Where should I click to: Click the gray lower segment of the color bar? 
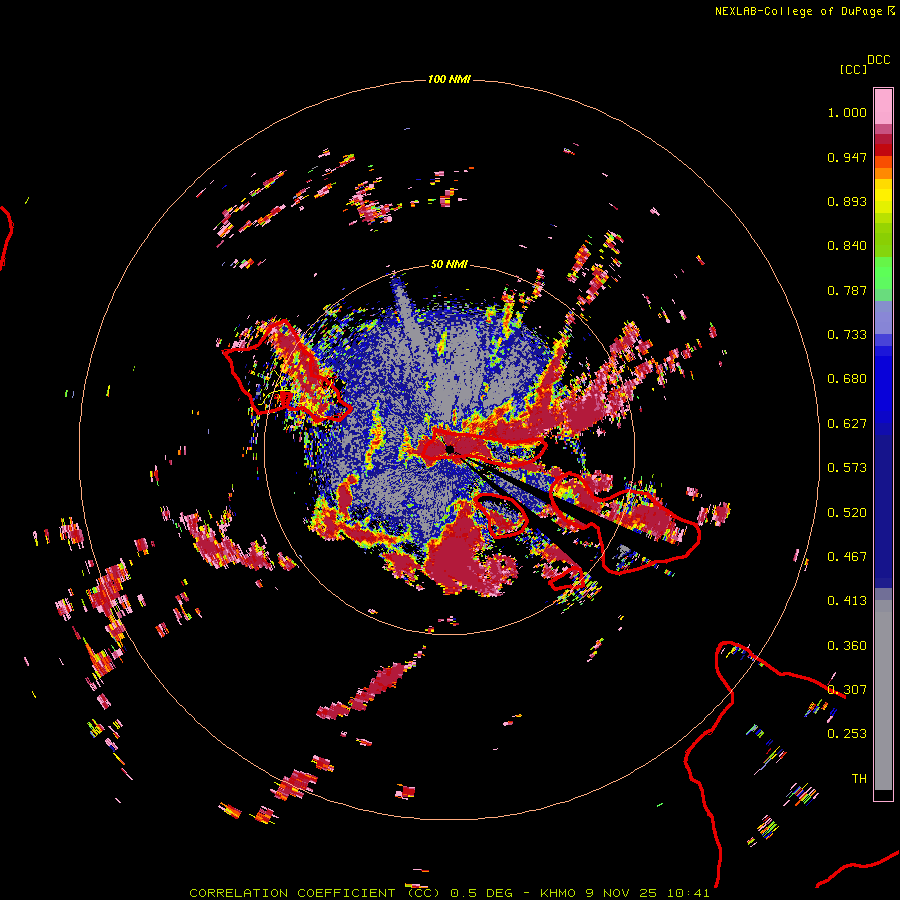pos(883,695)
